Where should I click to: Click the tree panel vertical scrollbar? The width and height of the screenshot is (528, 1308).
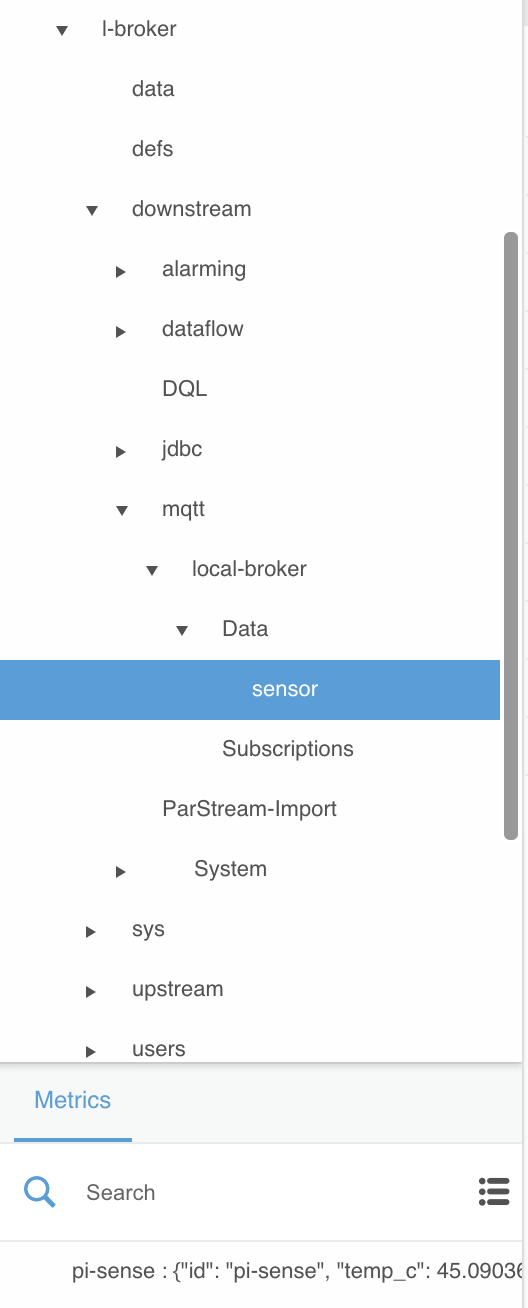pos(511,536)
